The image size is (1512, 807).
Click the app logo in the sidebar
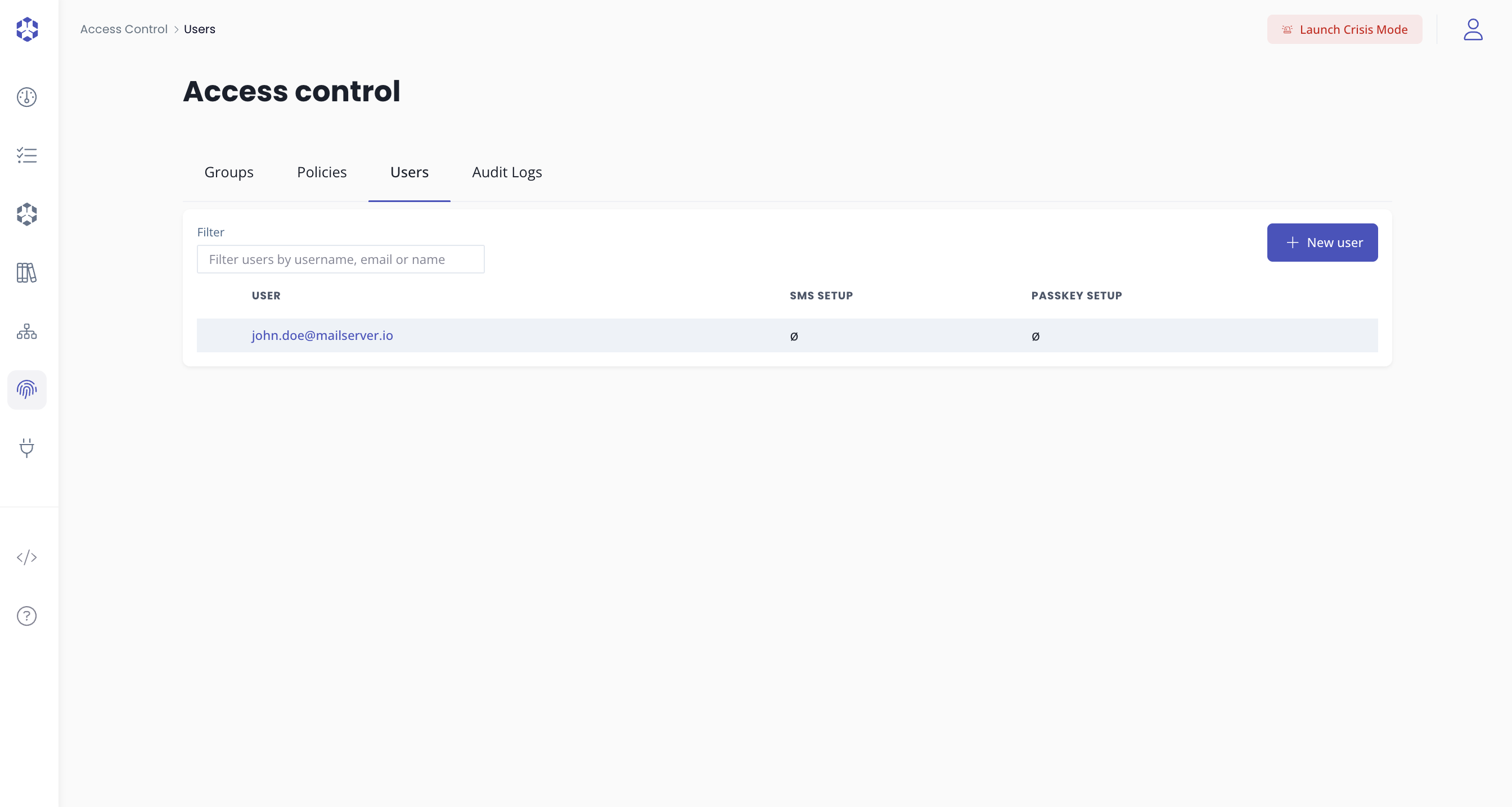pyautogui.click(x=27, y=29)
